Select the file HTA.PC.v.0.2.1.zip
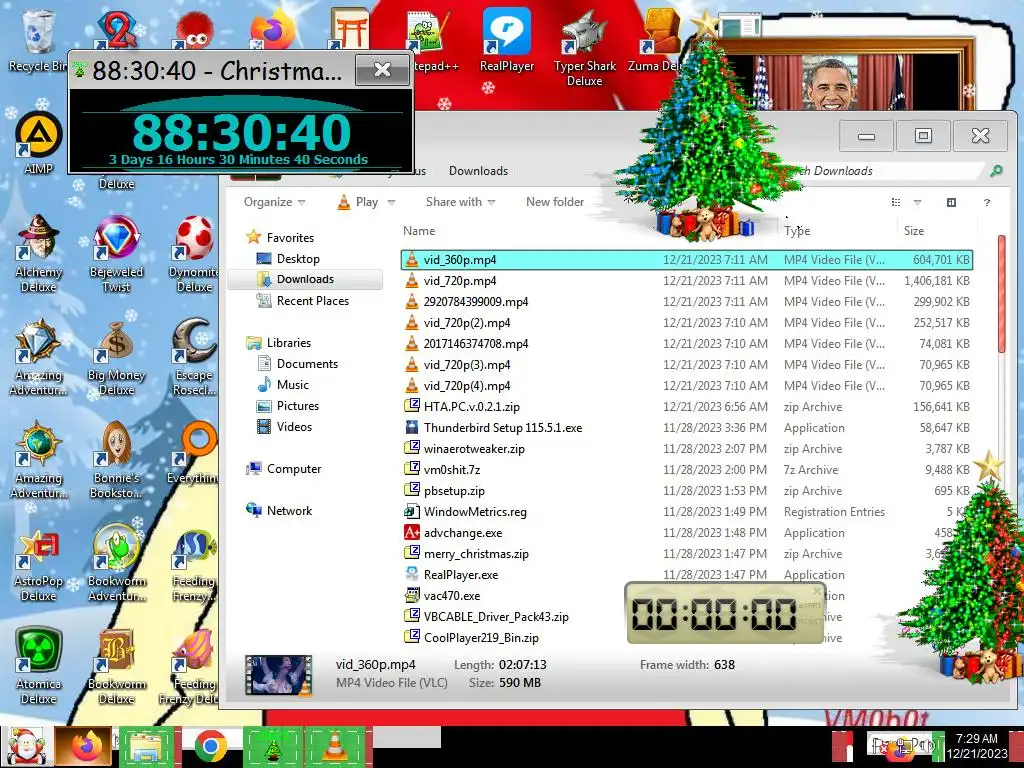The height and width of the screenshot is (768, 1024). point(687,407)
